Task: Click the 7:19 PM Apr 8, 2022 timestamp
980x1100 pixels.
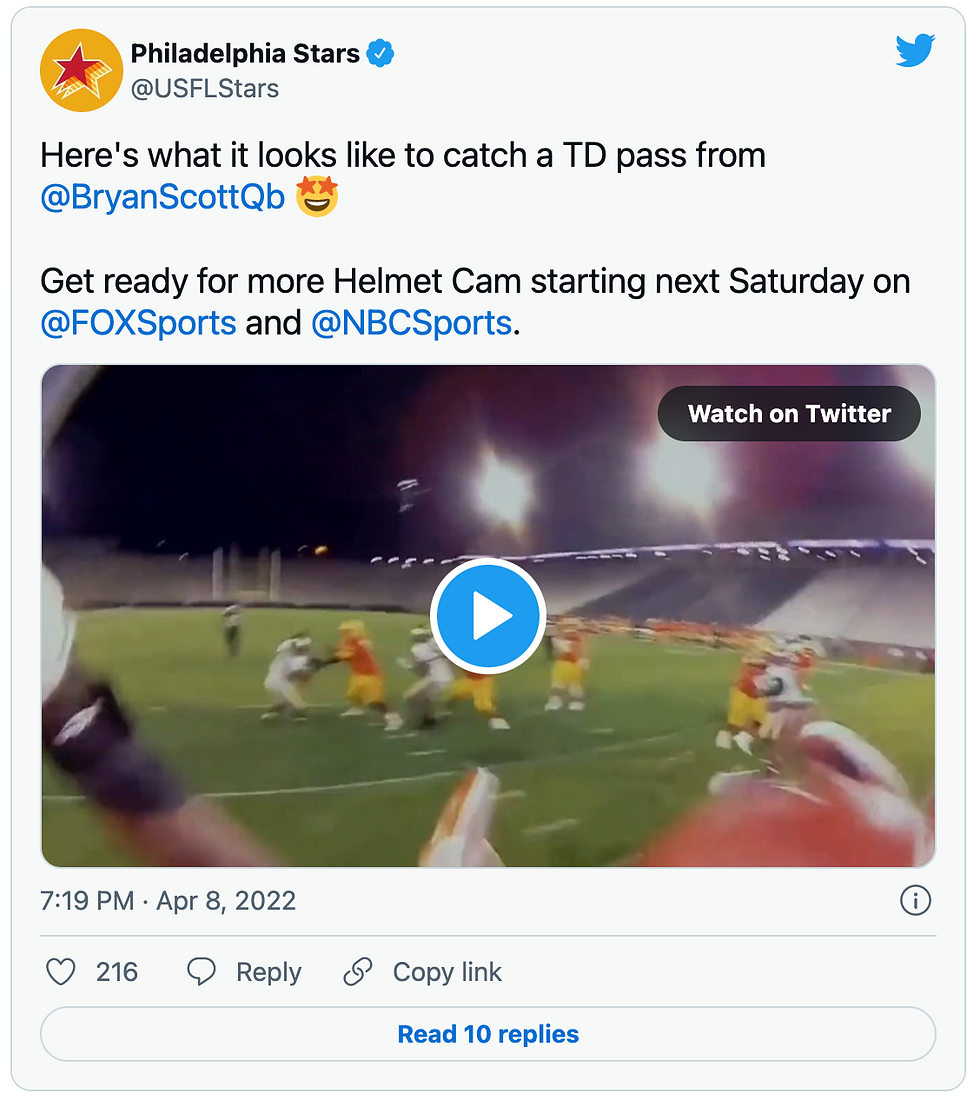Action: point(168,901)
